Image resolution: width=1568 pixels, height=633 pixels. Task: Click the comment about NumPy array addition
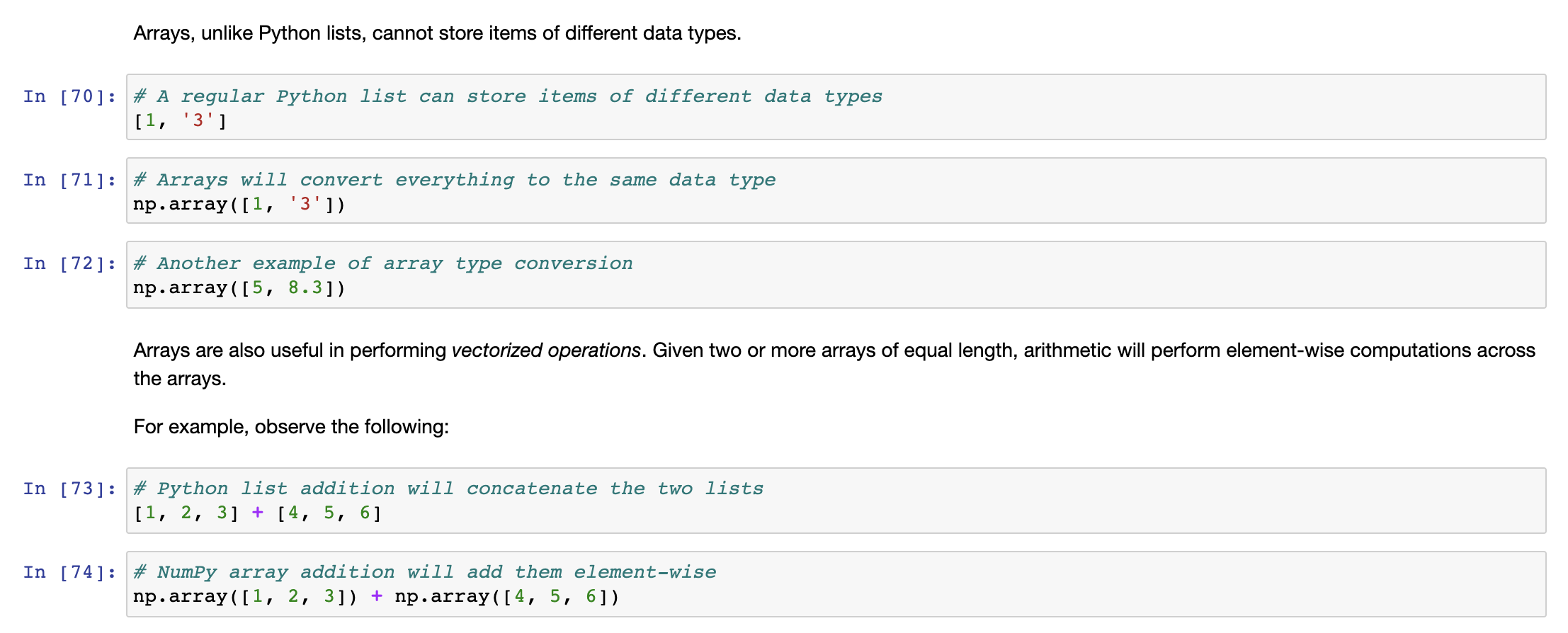tap(425, 572)
